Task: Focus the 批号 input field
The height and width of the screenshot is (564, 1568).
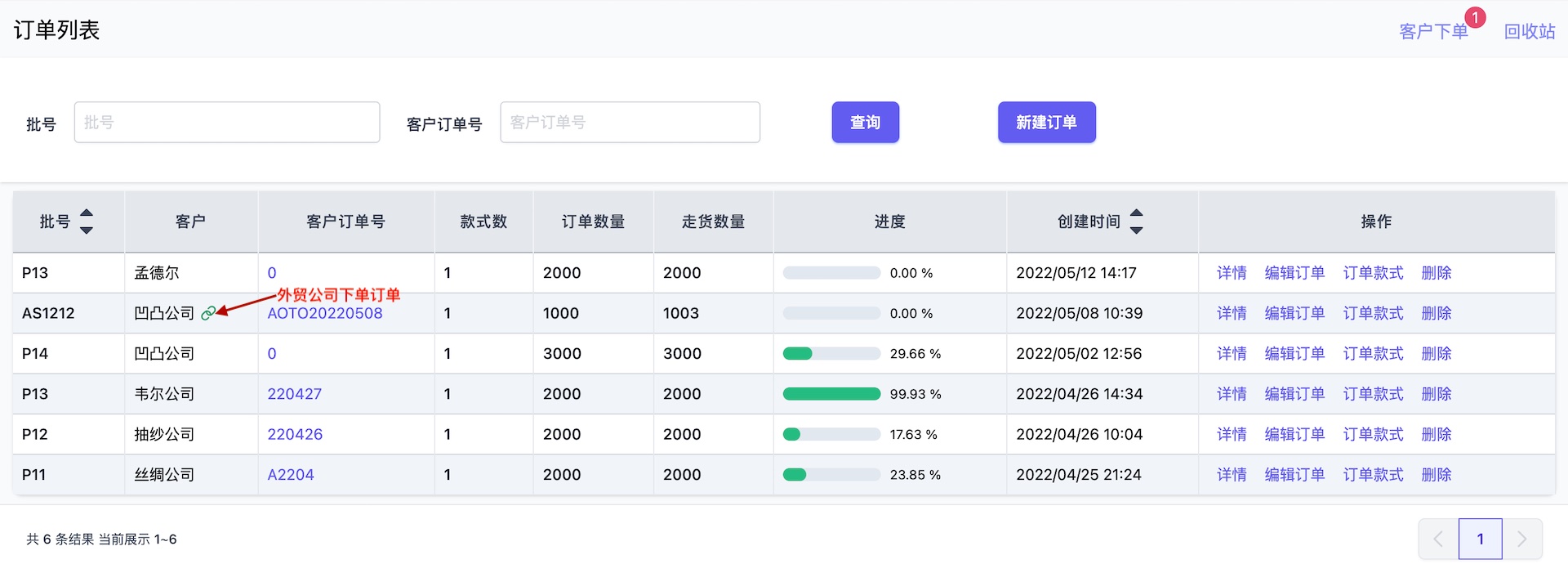Action: [227, 123]
